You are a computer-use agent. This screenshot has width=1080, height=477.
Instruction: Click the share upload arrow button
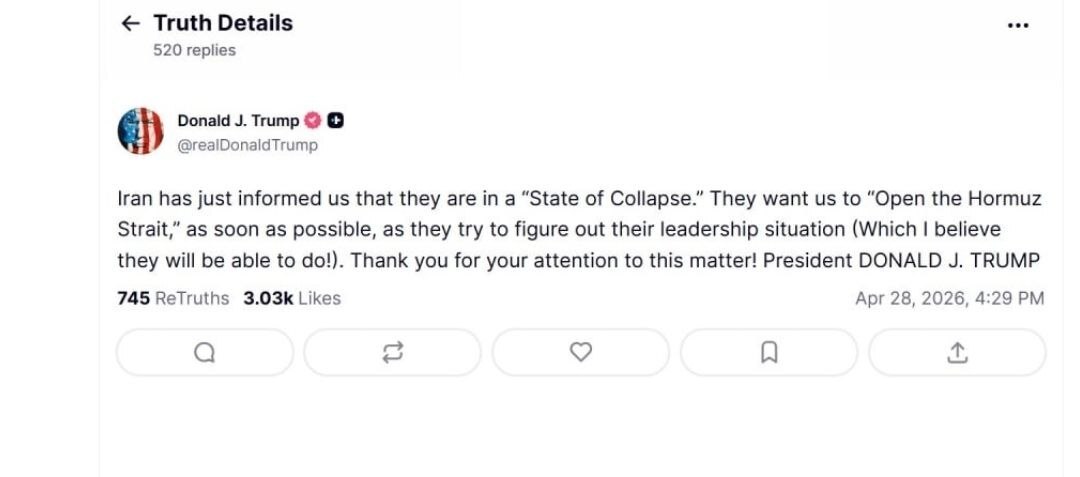point(957,352)
